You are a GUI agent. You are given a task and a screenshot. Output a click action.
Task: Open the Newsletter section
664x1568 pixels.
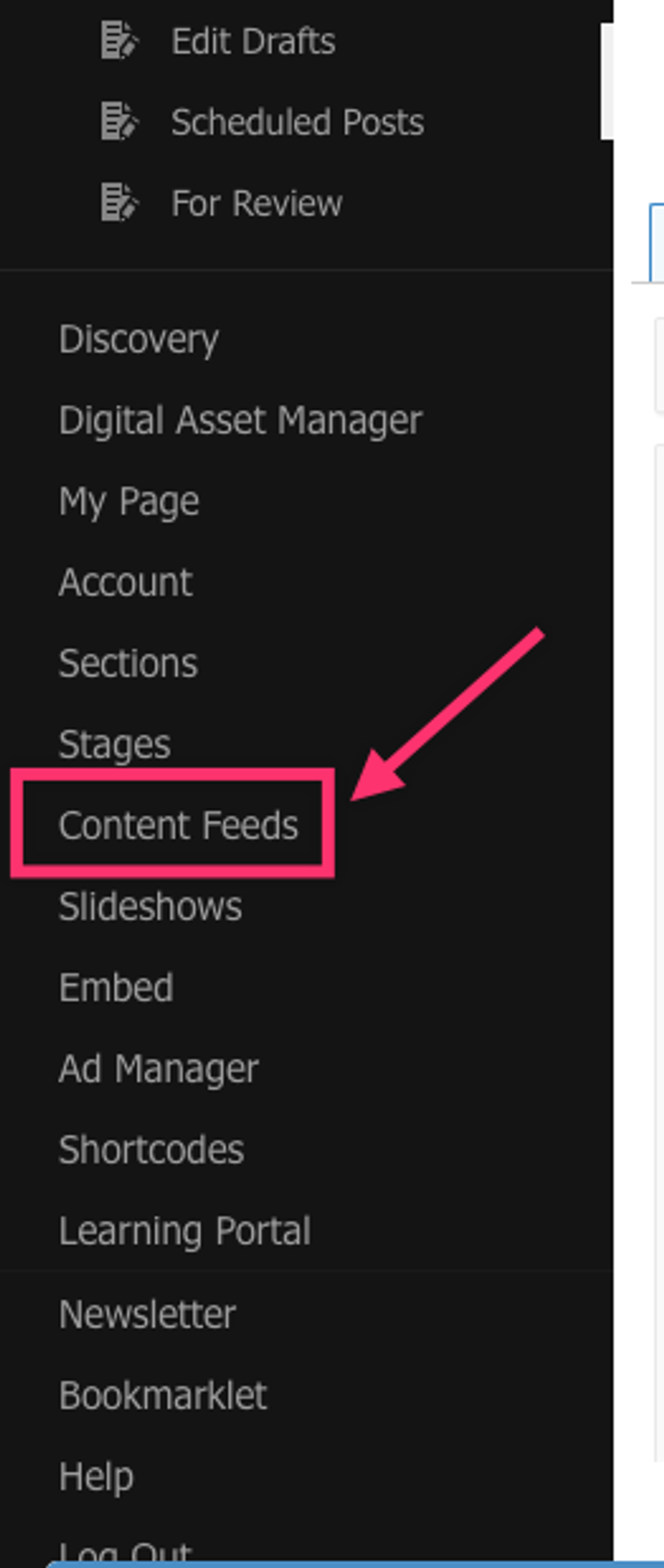(x=147, y=1314)
